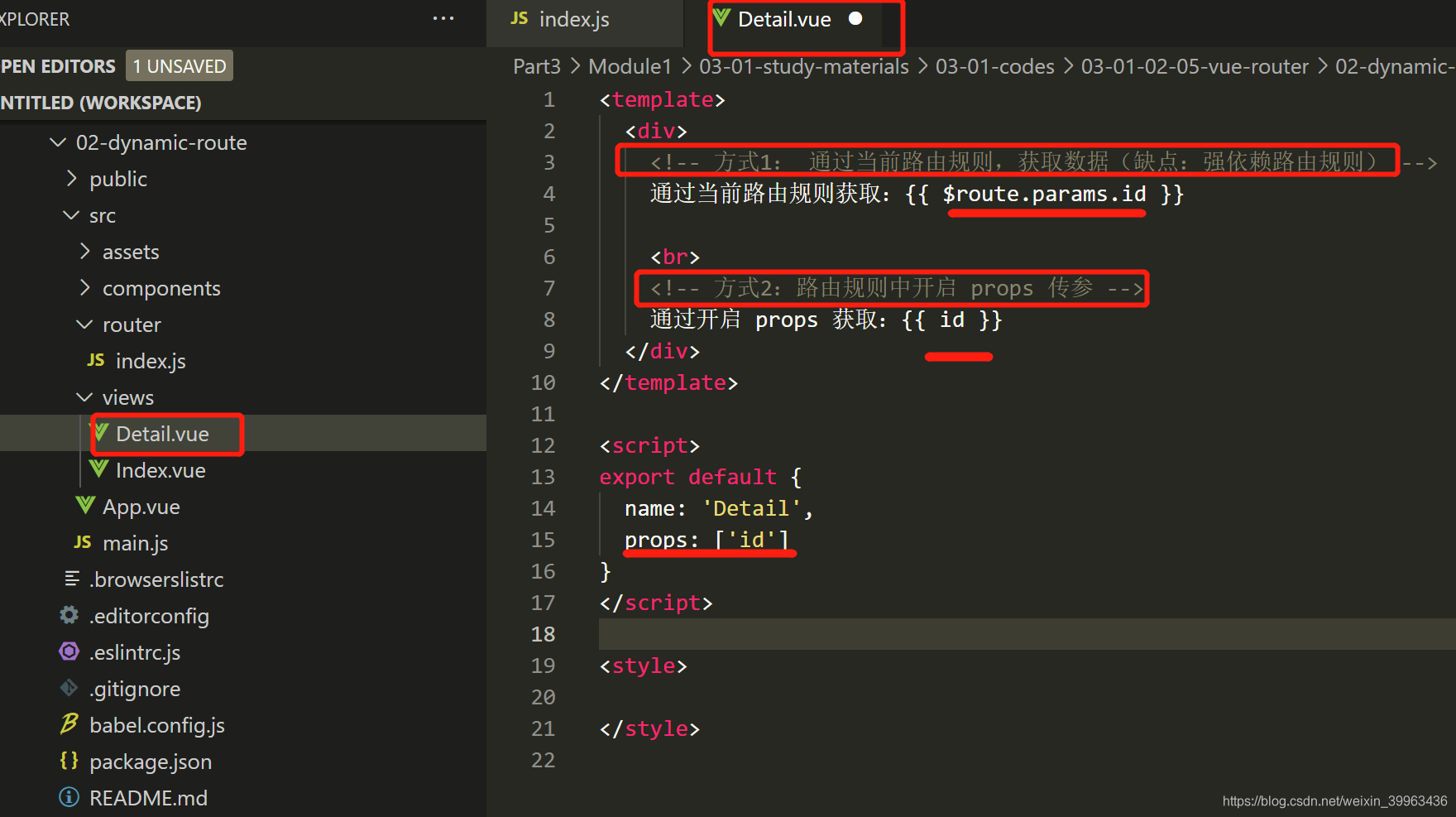1456x817 pixels.
Task: Click the JS icon beside router index.js
Action: click(x=96, y=360)
